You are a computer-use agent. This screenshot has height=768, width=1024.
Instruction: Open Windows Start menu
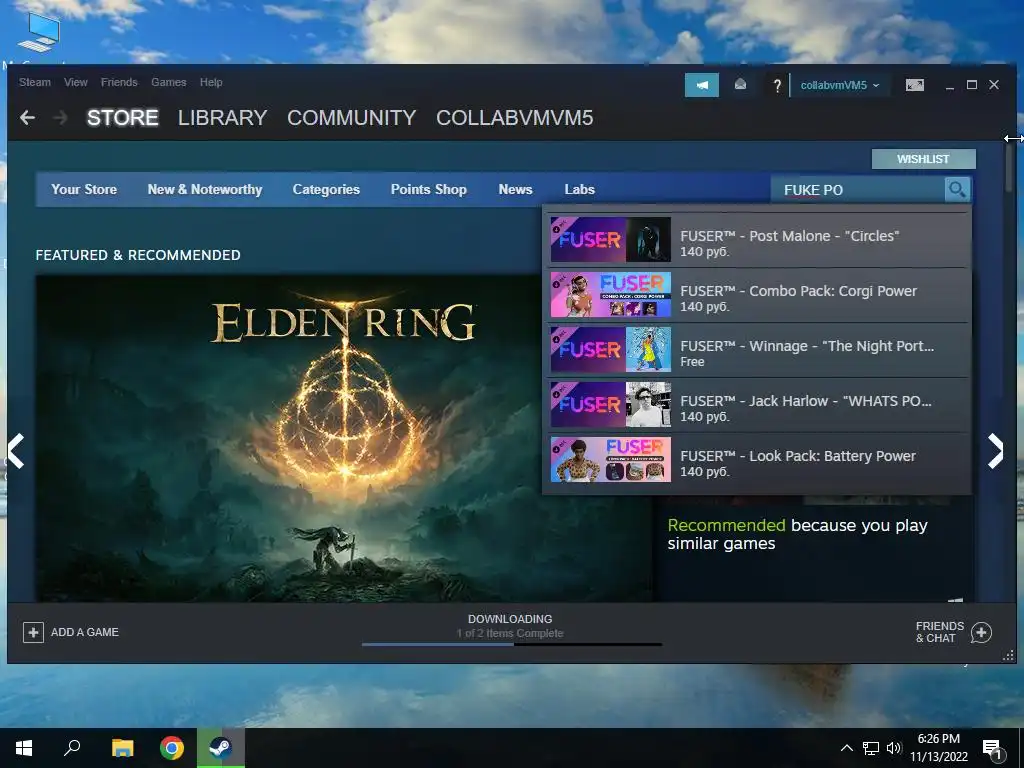24,748
